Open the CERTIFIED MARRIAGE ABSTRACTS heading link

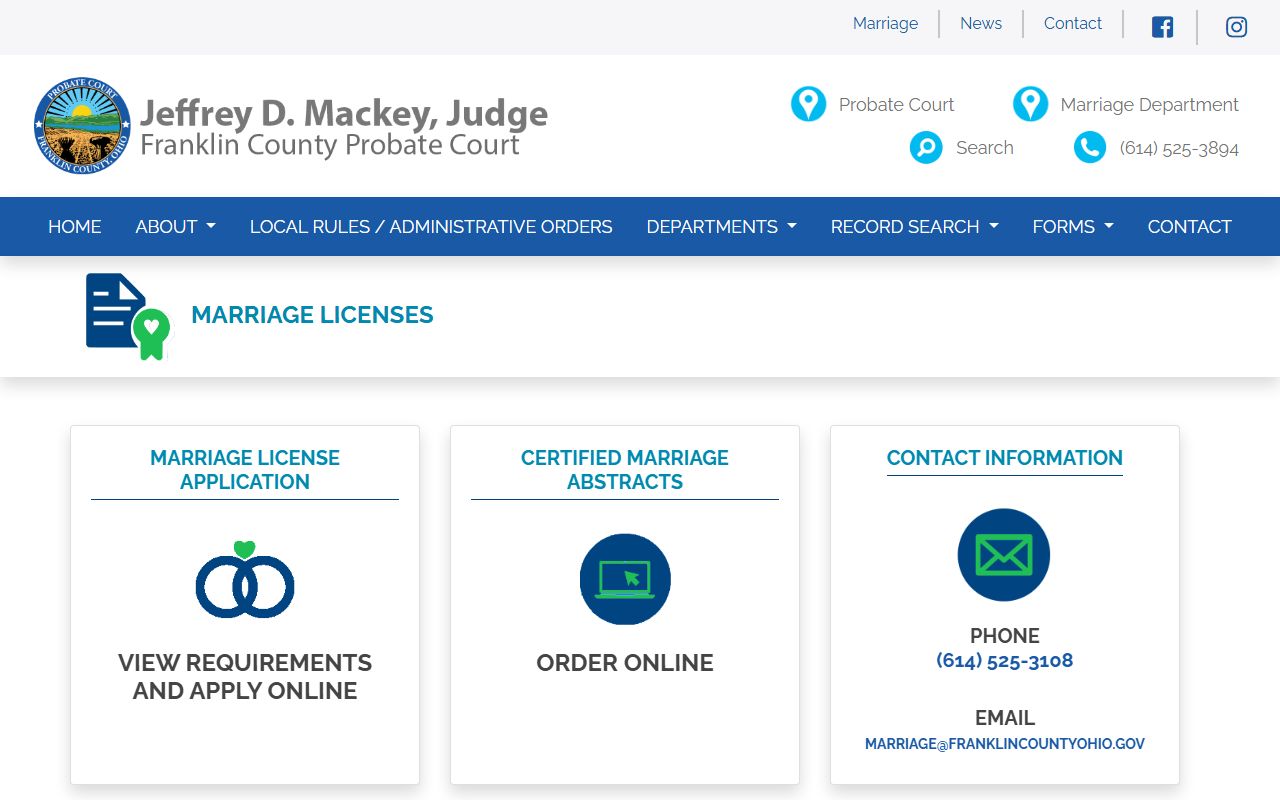(625, 470)
